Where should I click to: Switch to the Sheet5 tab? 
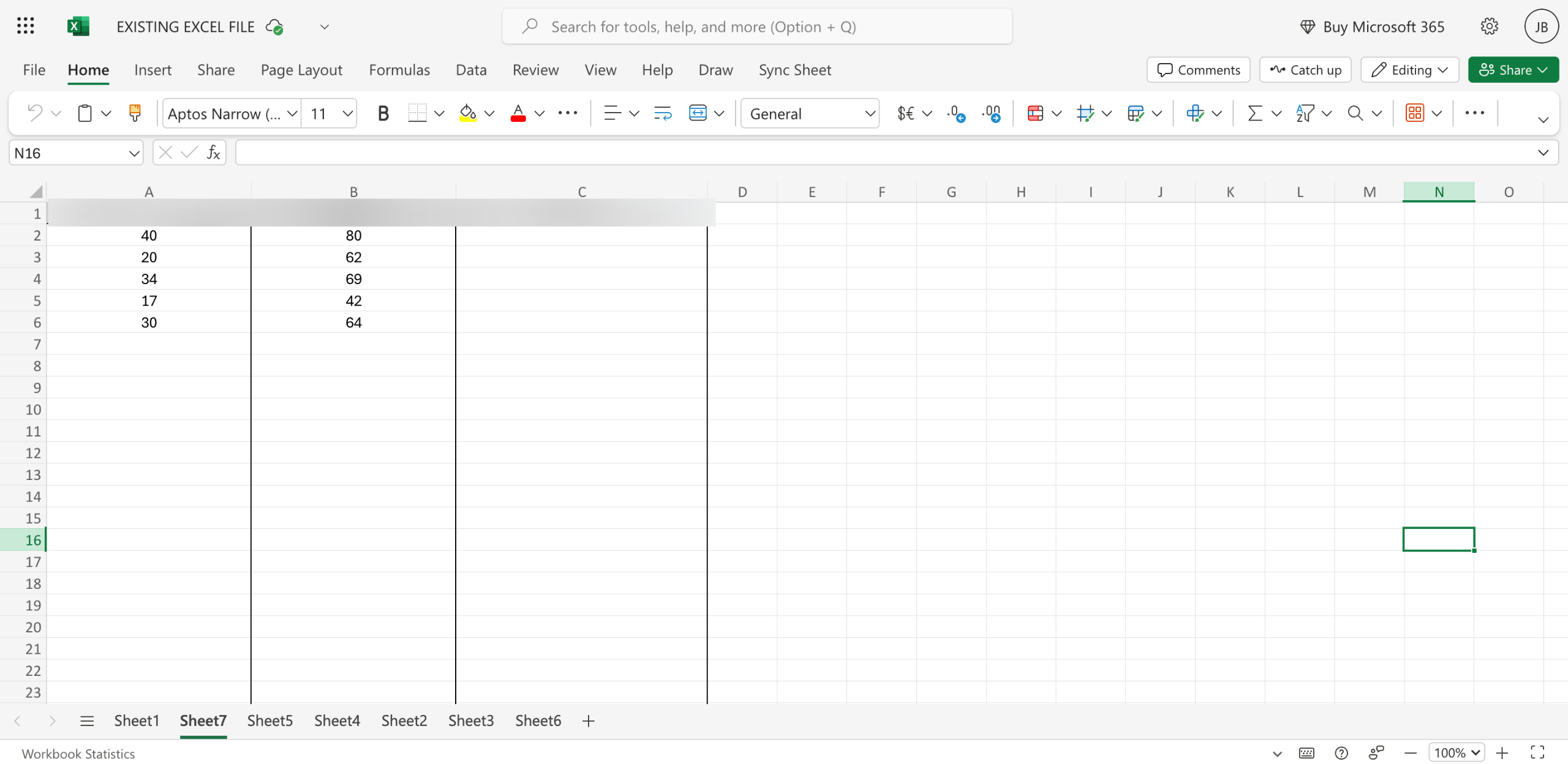tap(270, 721)
